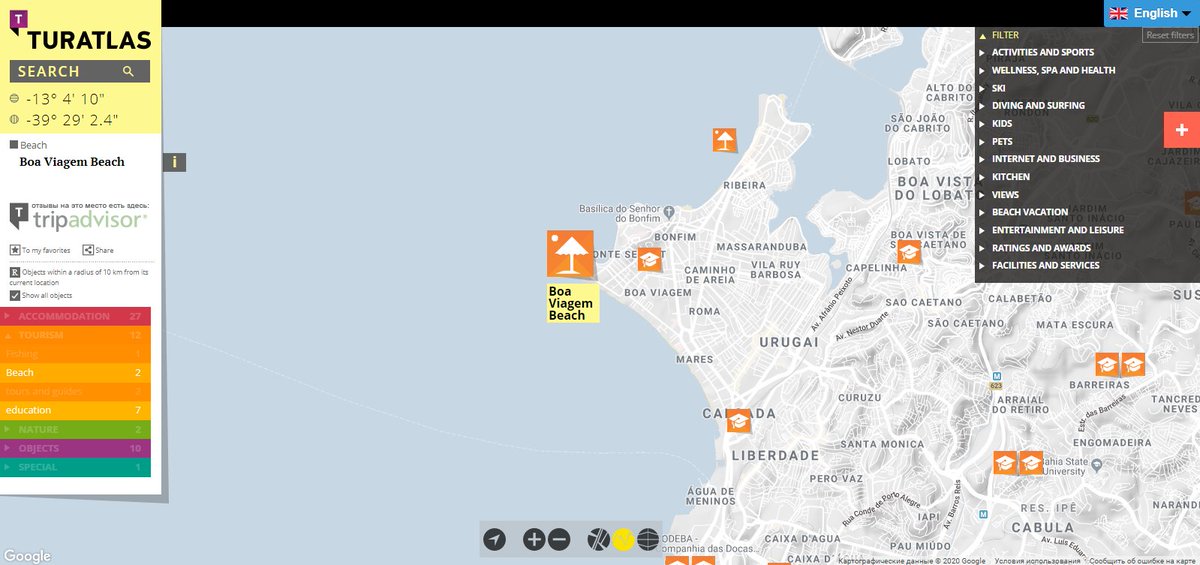Expand the Views filter
Viewport: 1200px width, 565px height.
[x=1005, y=194]
